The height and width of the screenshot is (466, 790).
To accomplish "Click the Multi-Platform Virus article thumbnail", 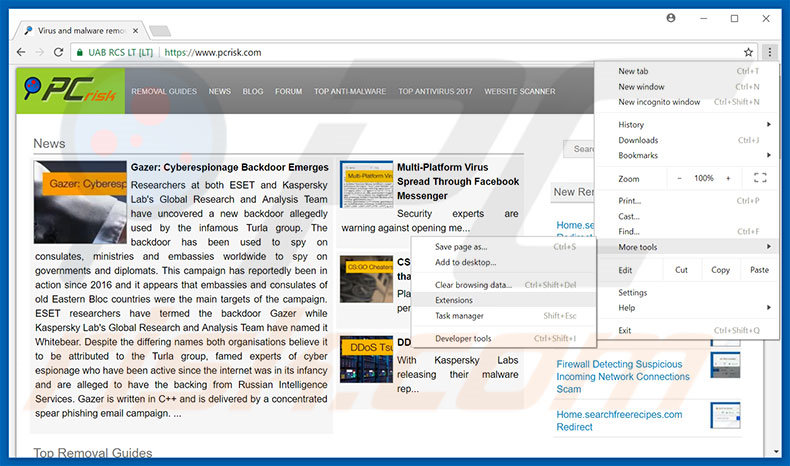I will 366,184.
